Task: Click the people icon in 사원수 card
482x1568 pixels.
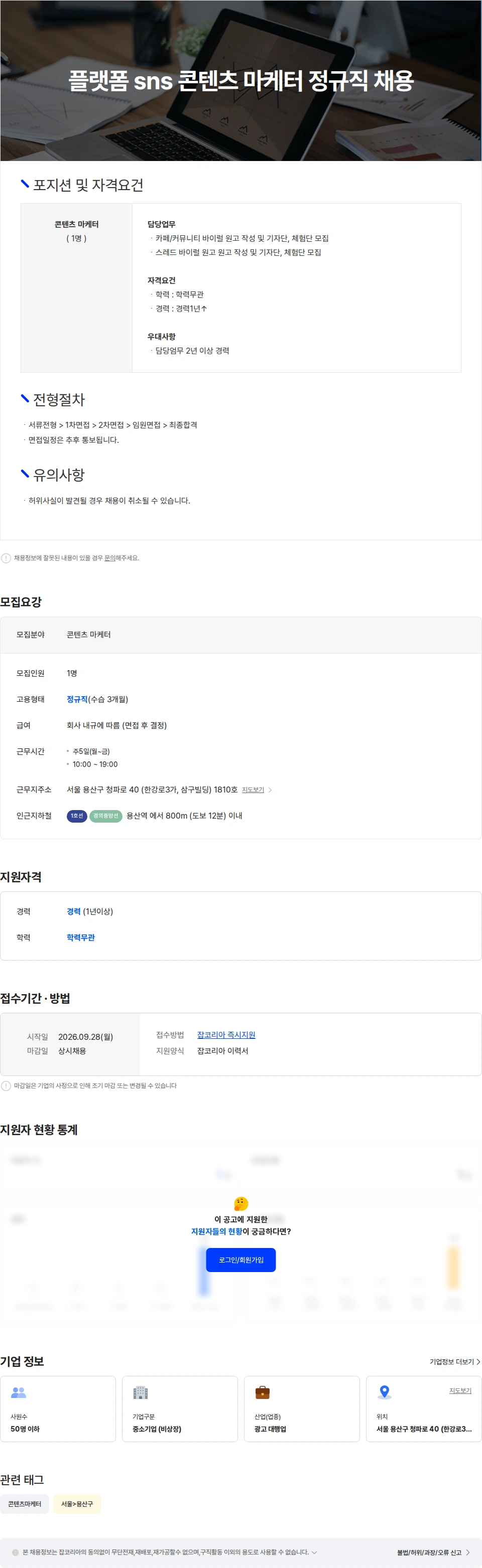Action: point(19,1392)
